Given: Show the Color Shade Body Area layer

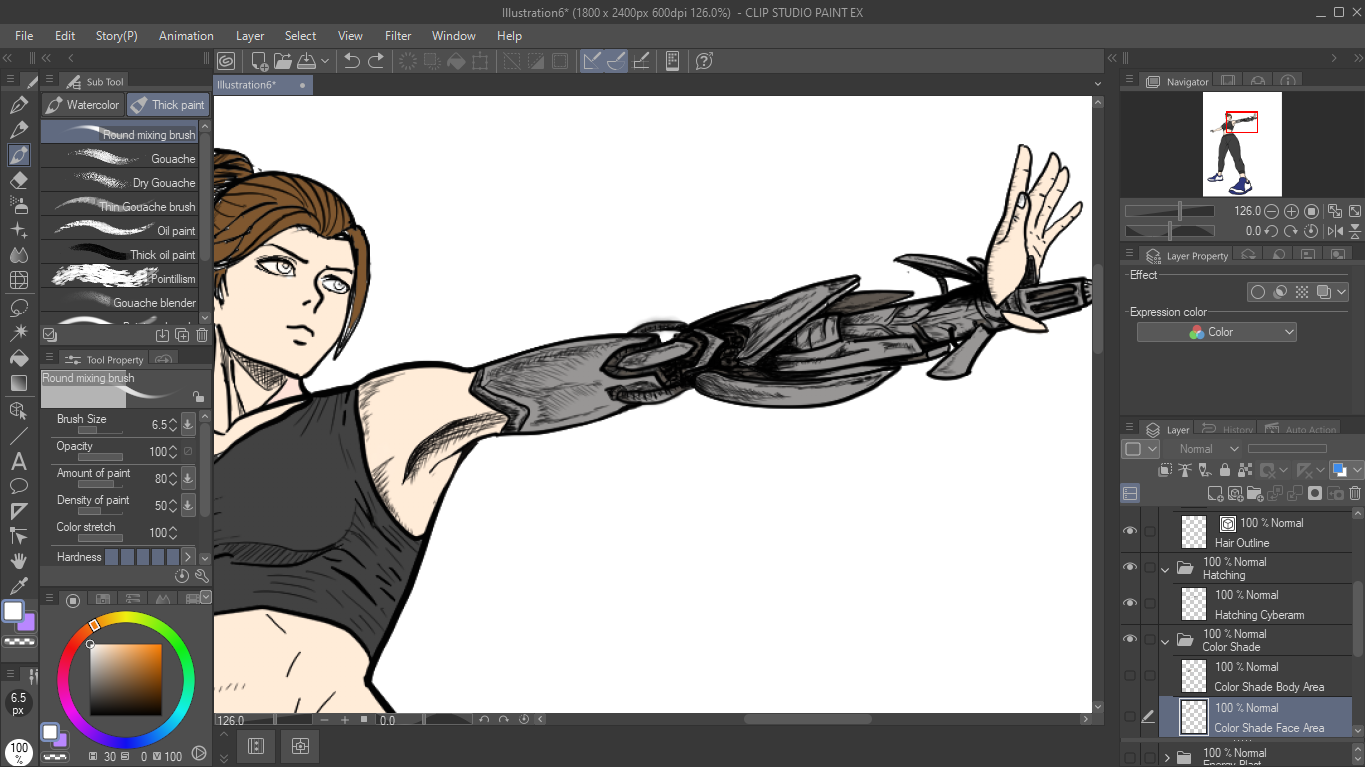Looking at the screenshot, I should click(x=1130, y=676).
